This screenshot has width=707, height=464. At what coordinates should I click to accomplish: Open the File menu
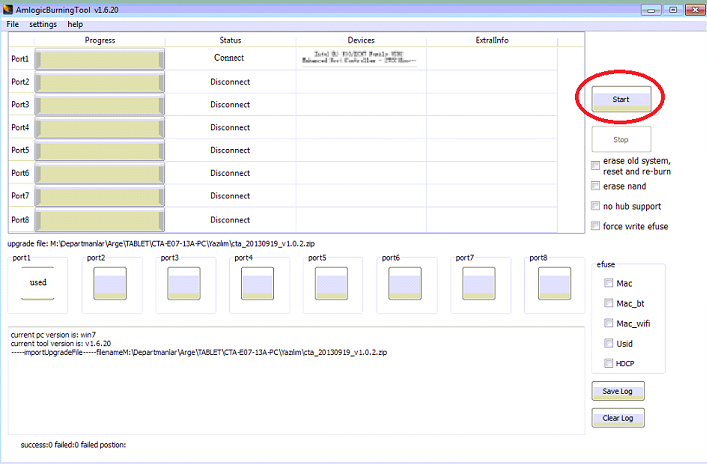click(x=13, y=24)
